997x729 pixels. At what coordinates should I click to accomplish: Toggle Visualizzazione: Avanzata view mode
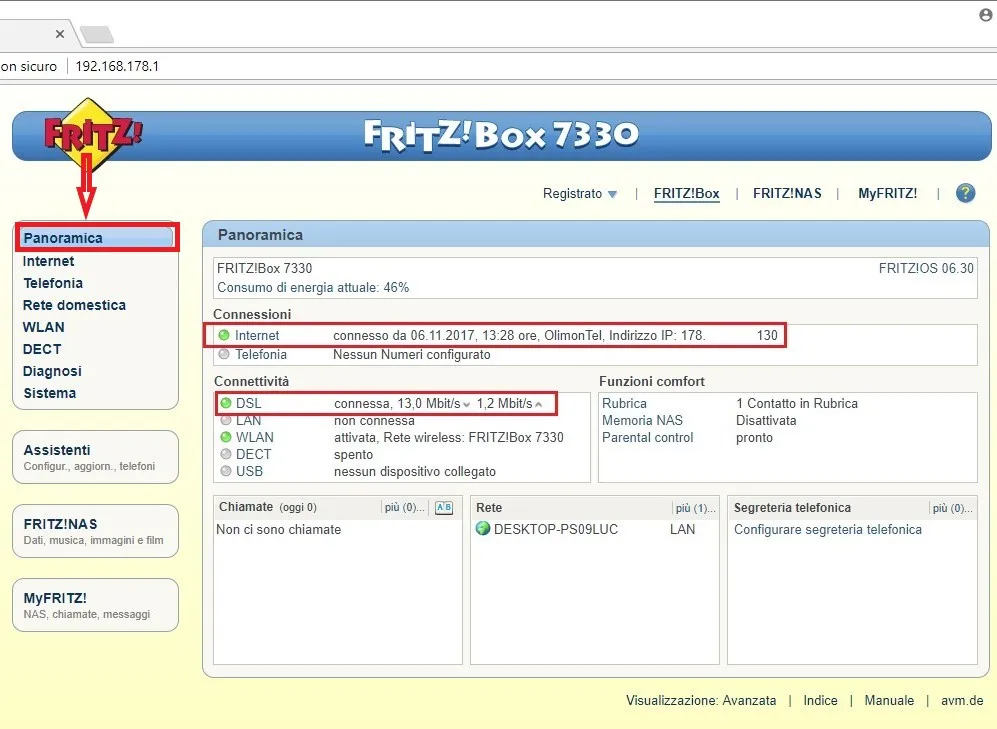click(x=700, y=701)
